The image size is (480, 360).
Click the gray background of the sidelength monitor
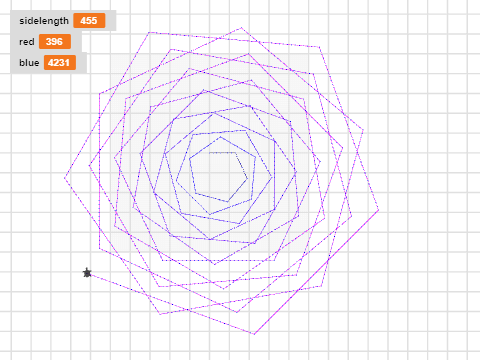(110, 21)
